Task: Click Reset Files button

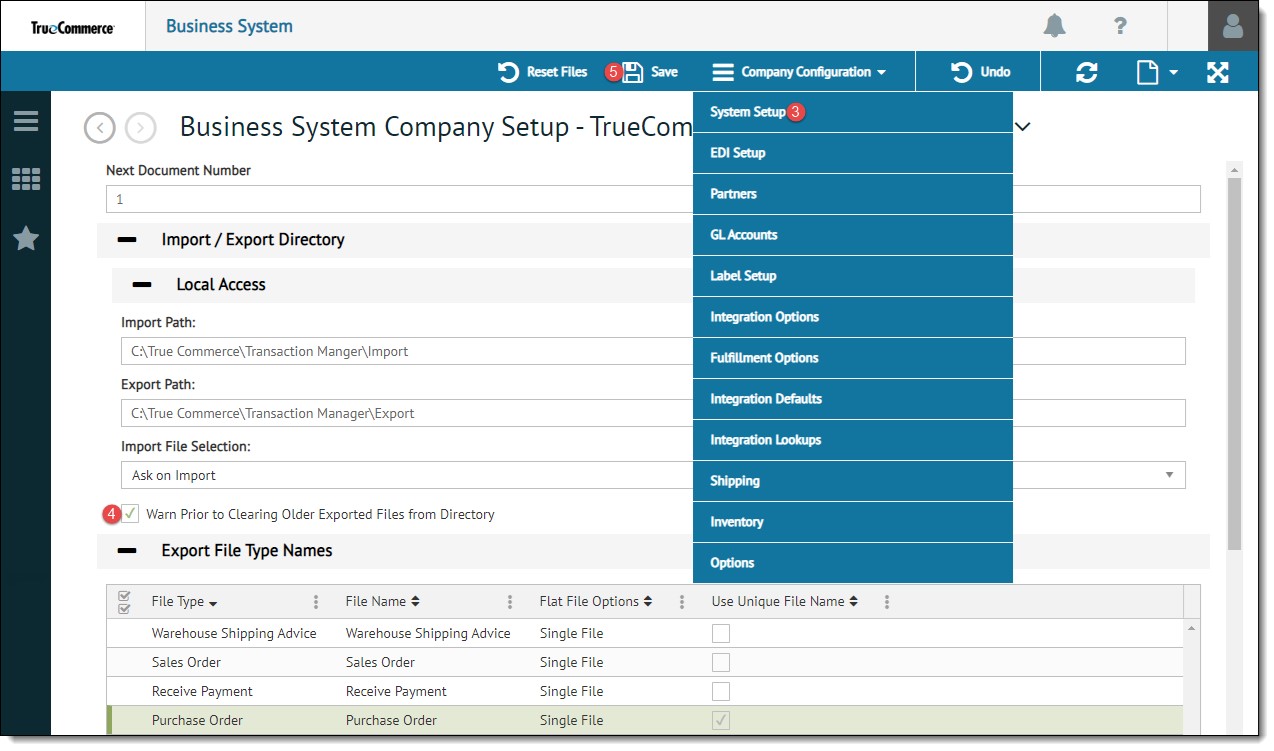Action: (x=543, y=72)
